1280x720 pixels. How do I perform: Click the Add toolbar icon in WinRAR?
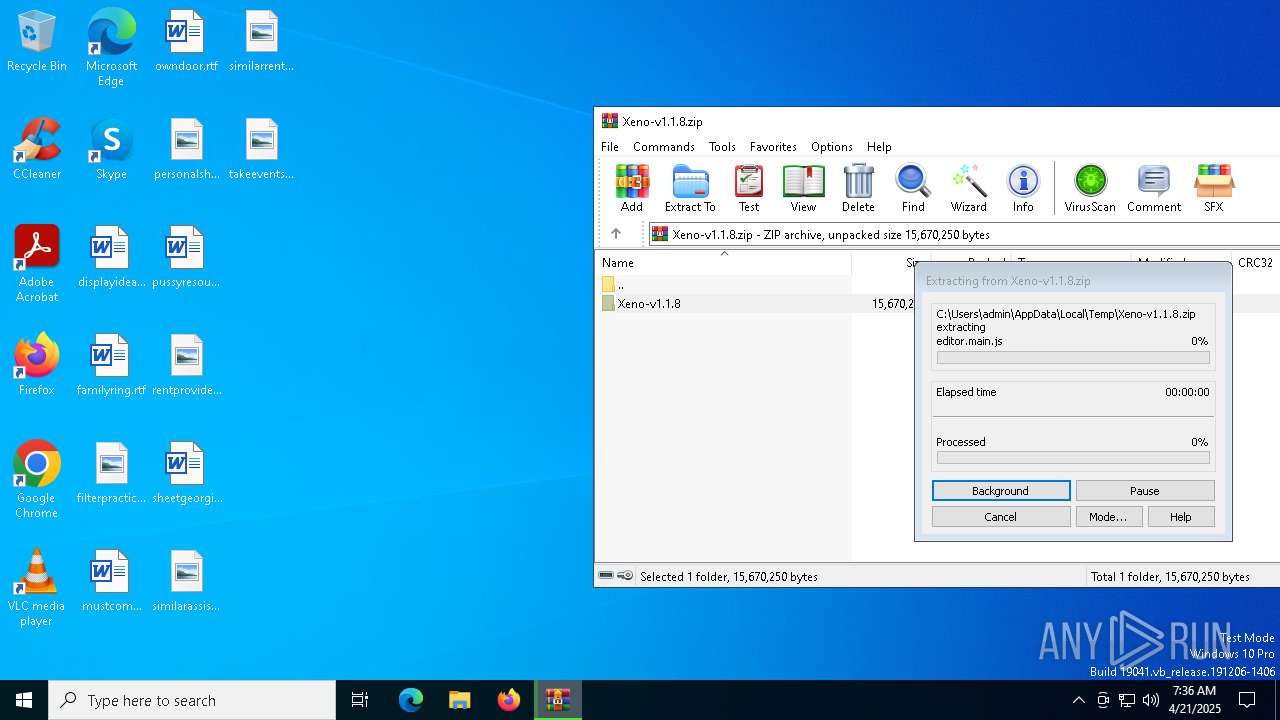[632, 189]
